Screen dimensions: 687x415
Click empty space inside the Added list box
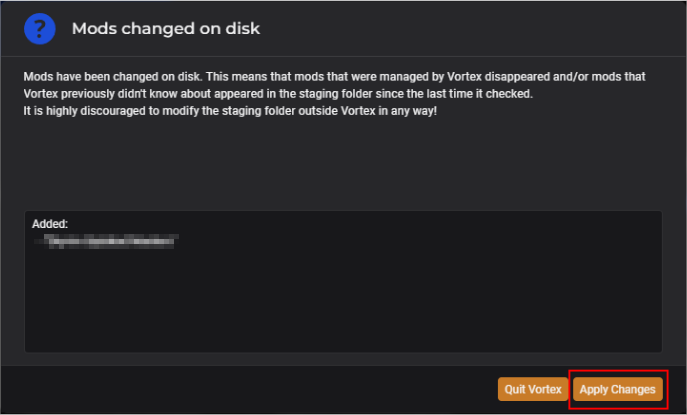343,302
